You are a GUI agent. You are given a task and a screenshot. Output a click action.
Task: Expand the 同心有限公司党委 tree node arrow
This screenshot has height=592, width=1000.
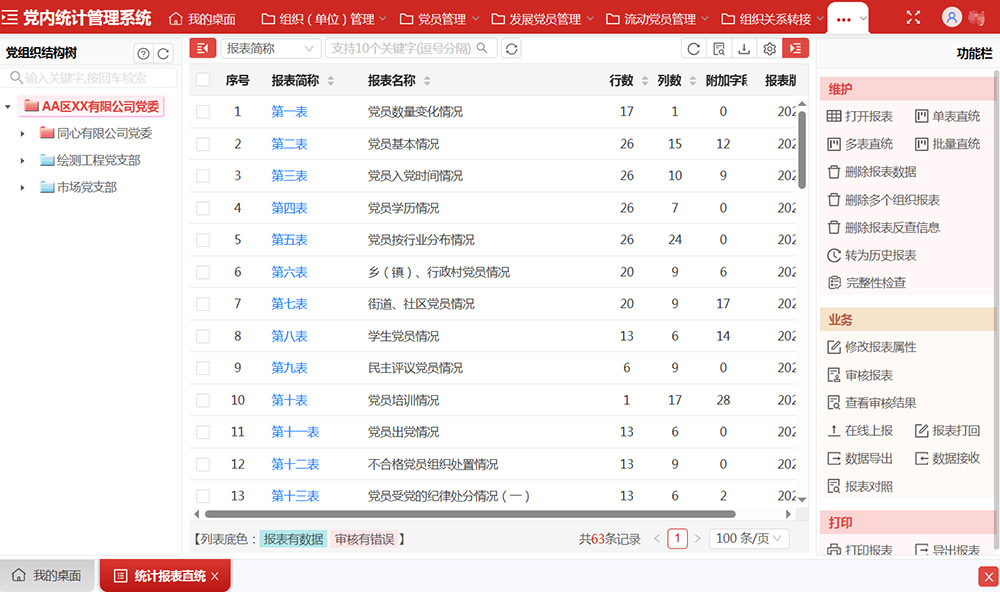22,133
